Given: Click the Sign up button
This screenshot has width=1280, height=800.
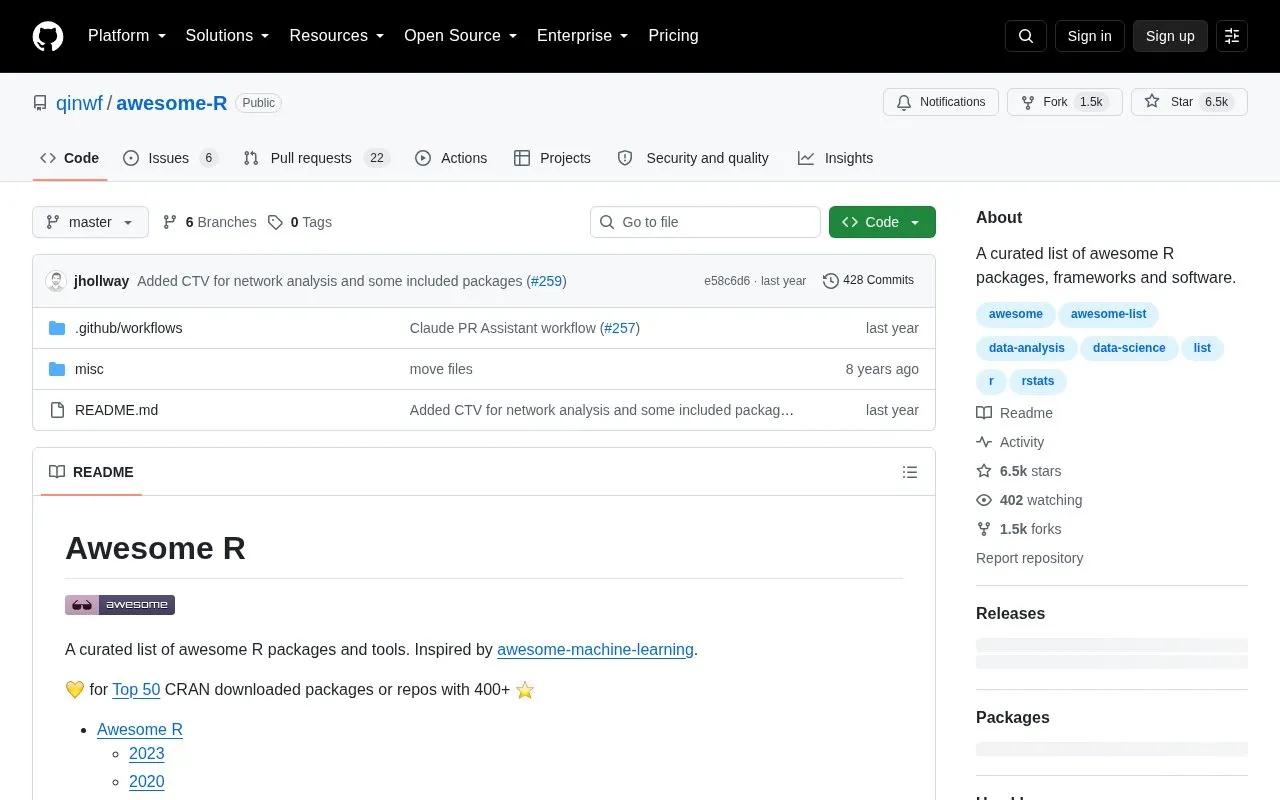Looking at the screenshot, I should [x=1170, y=36].
